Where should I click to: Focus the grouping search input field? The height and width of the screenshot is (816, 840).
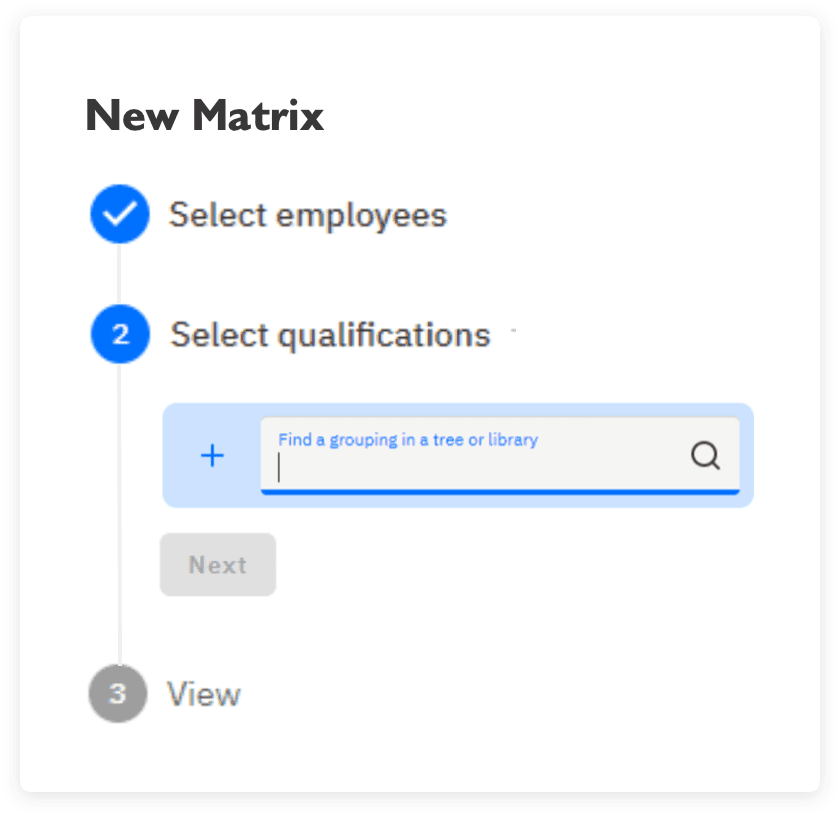pyautogui.click(x=500, y=455)
